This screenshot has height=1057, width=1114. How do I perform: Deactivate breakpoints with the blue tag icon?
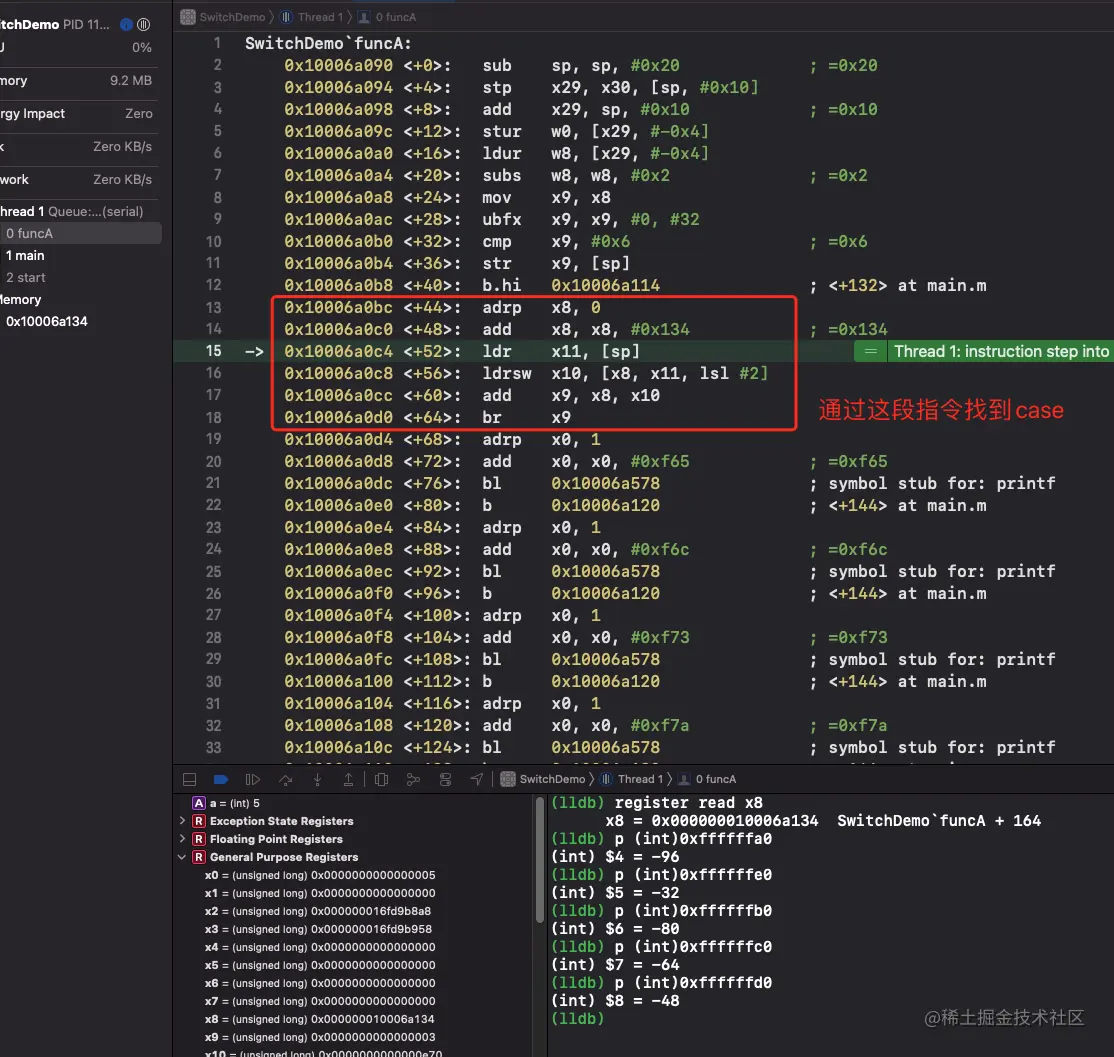(x=221, y=779)
